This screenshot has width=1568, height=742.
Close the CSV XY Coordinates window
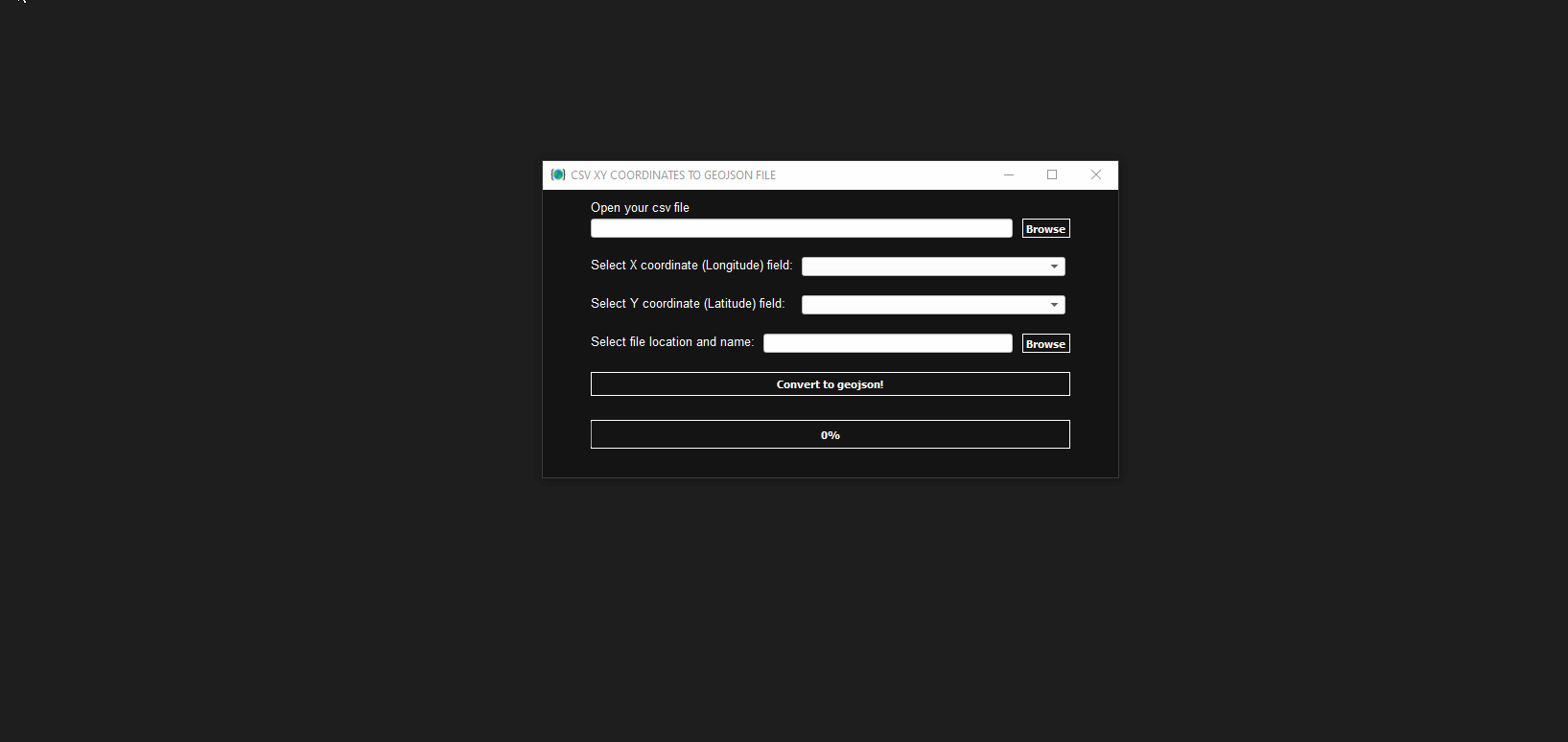pyautogui.click(x=1096, y=174)
